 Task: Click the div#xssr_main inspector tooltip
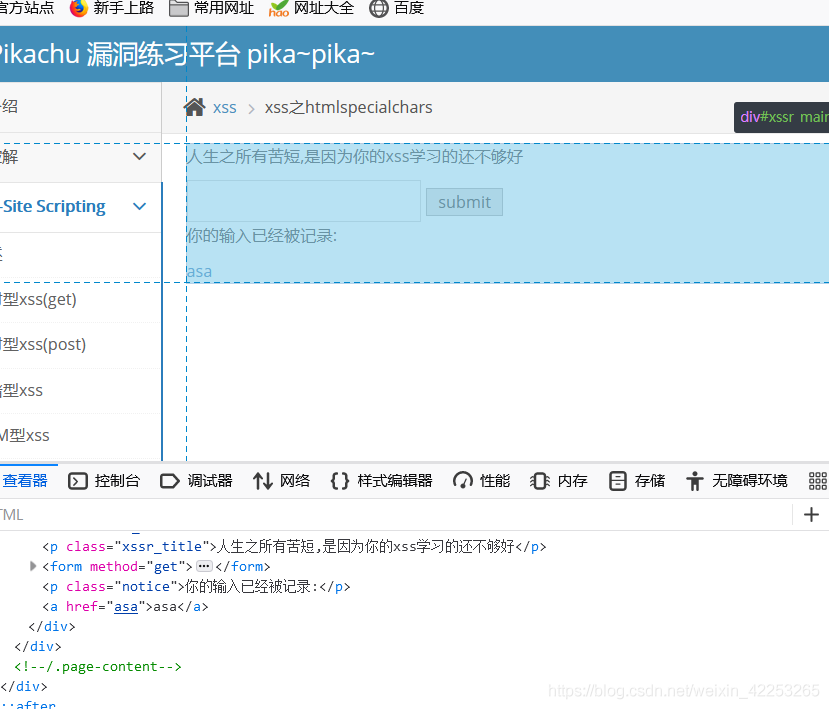pyautogui.click(x=781, y=117)
